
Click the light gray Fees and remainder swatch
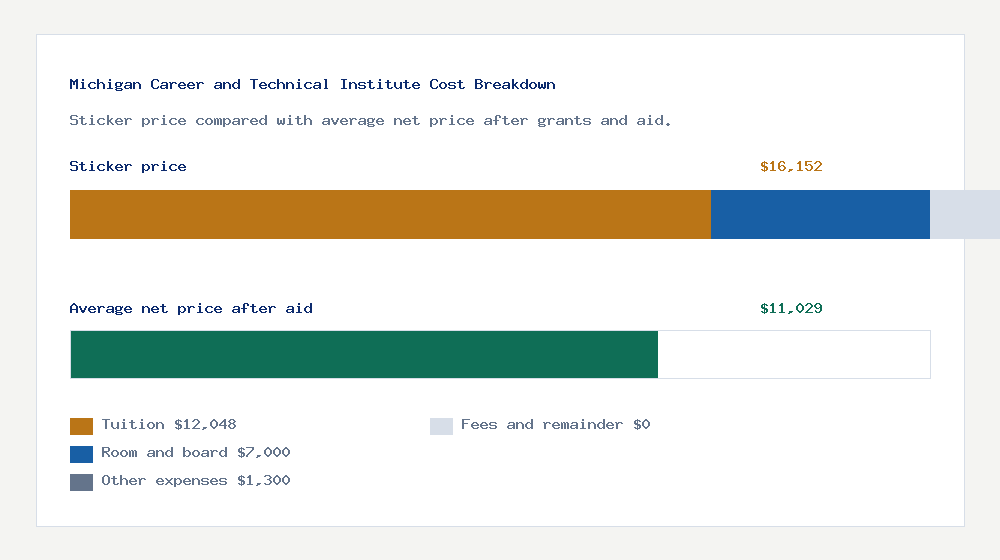(x=441, y=426)
